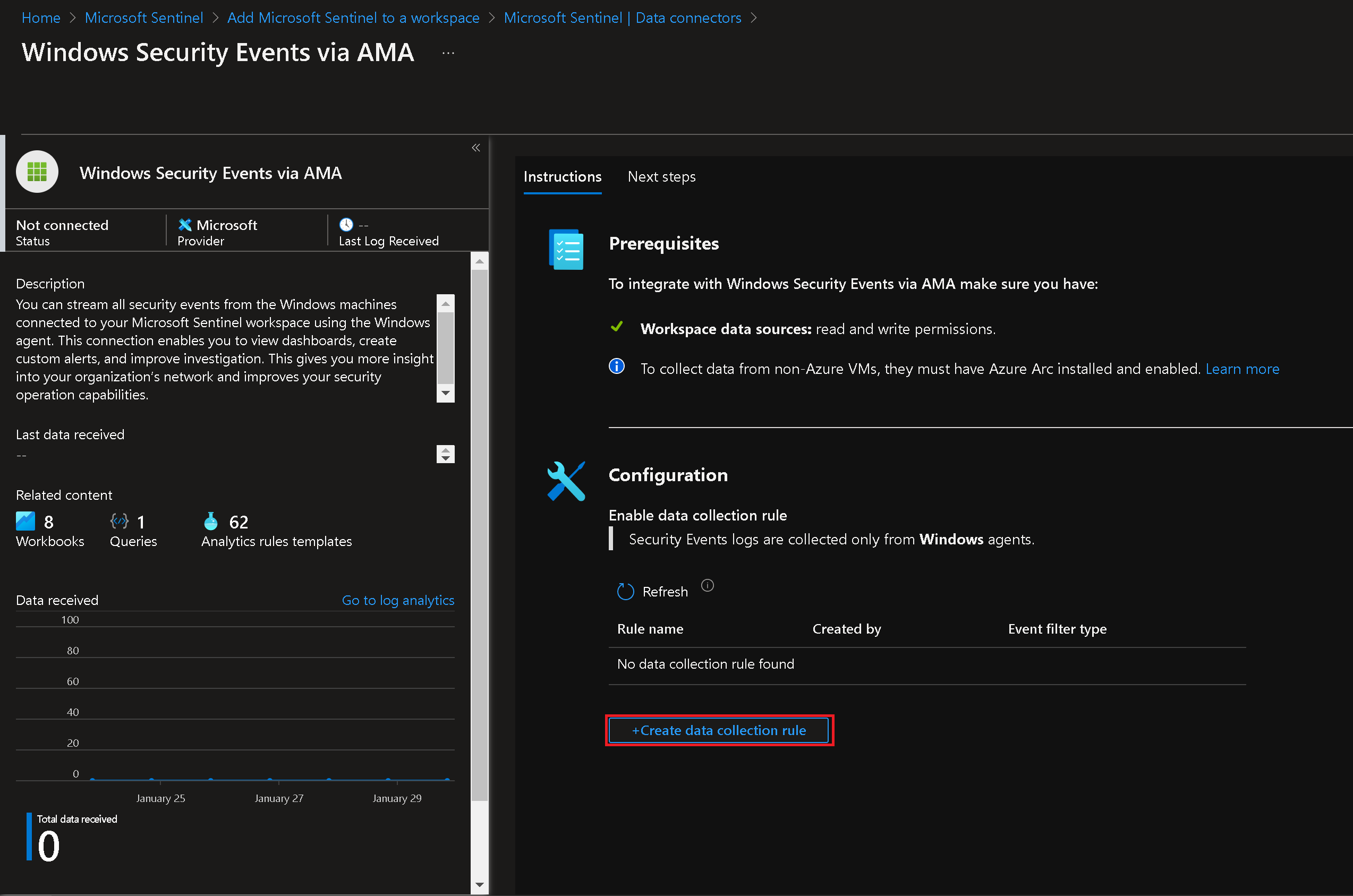Click the Go to log analytics link
This screenshot has height=896, width=1353.
[397, 600]
